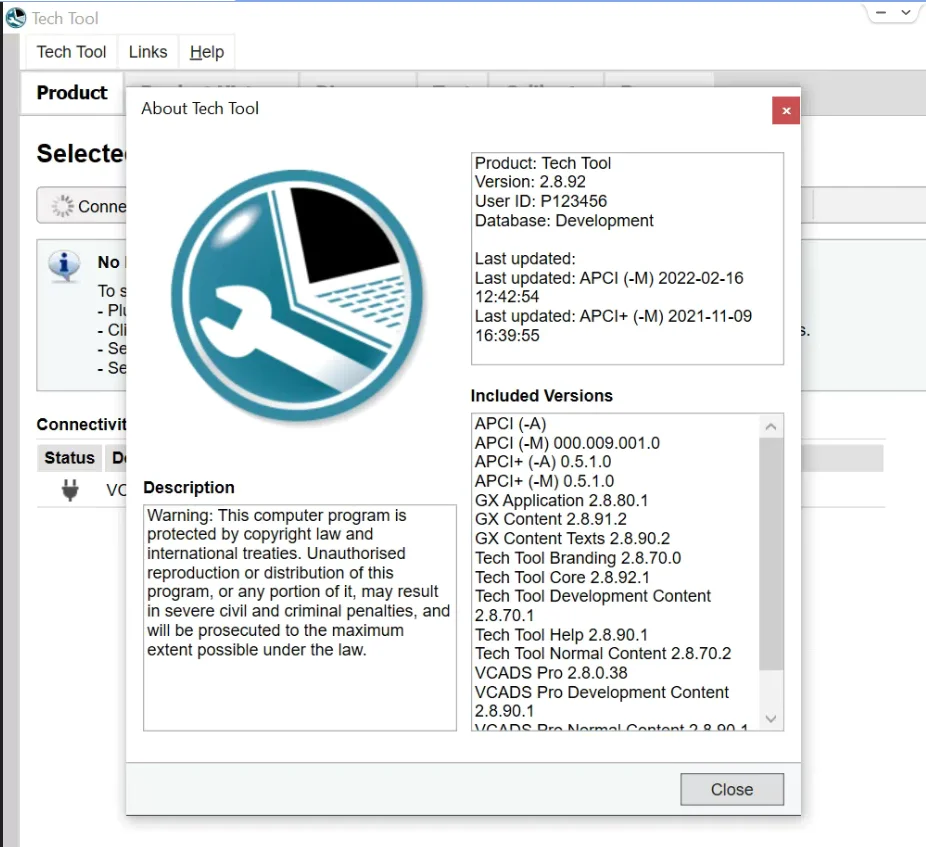Click the Tech Tool app icon in title bar
This screenshot has width=926, height=847.
16,18
